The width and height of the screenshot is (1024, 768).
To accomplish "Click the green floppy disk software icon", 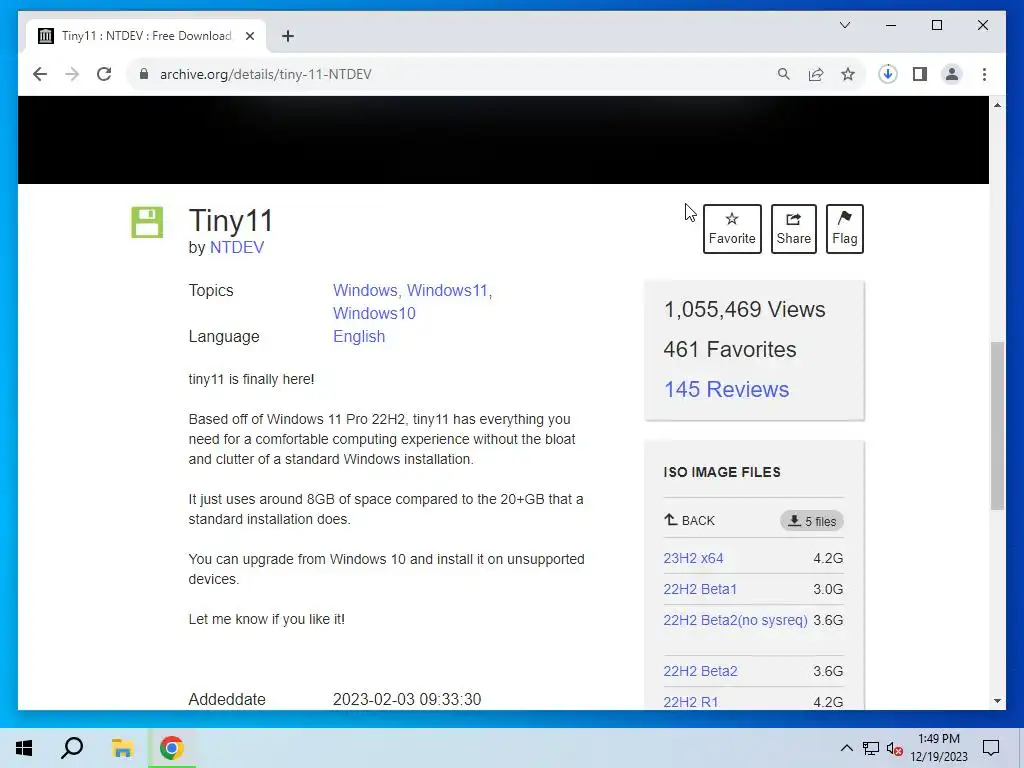I will [147, 222].
